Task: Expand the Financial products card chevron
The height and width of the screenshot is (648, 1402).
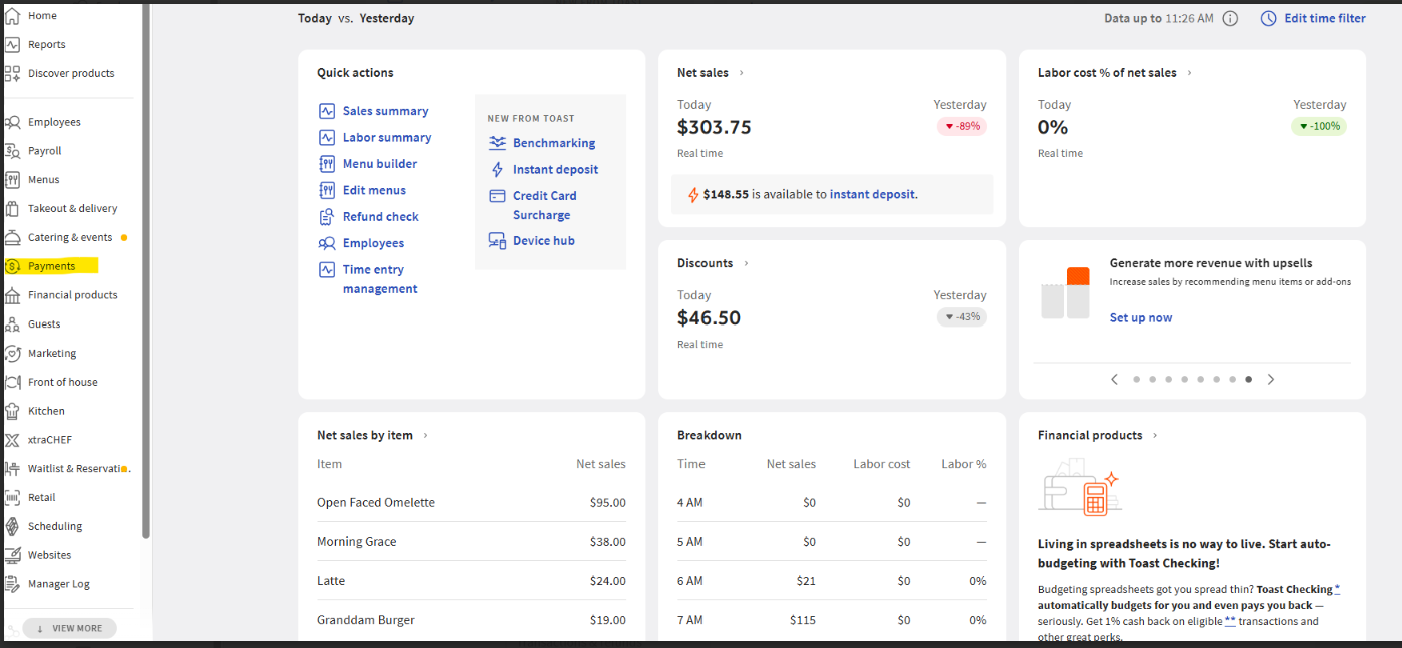Action: pyautogui.click(x=1155, y=436)
